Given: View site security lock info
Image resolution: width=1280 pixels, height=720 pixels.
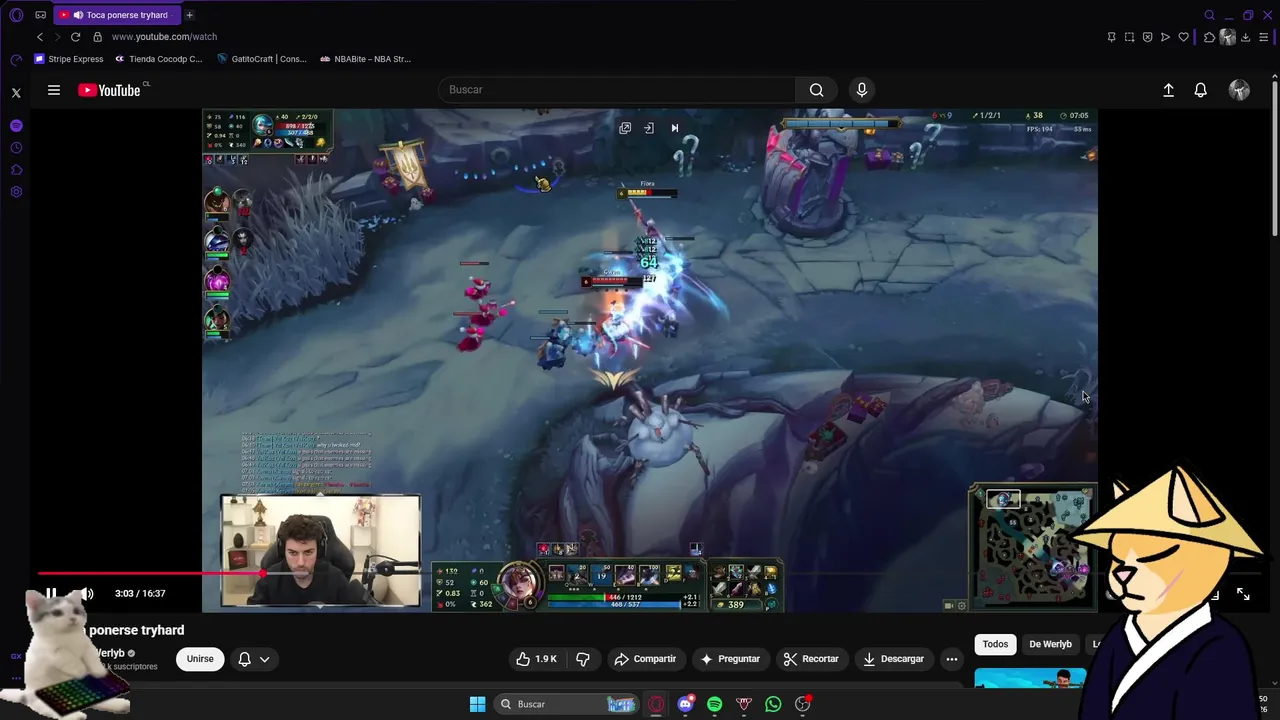Looking at the screenshot, I should [97, 37].
